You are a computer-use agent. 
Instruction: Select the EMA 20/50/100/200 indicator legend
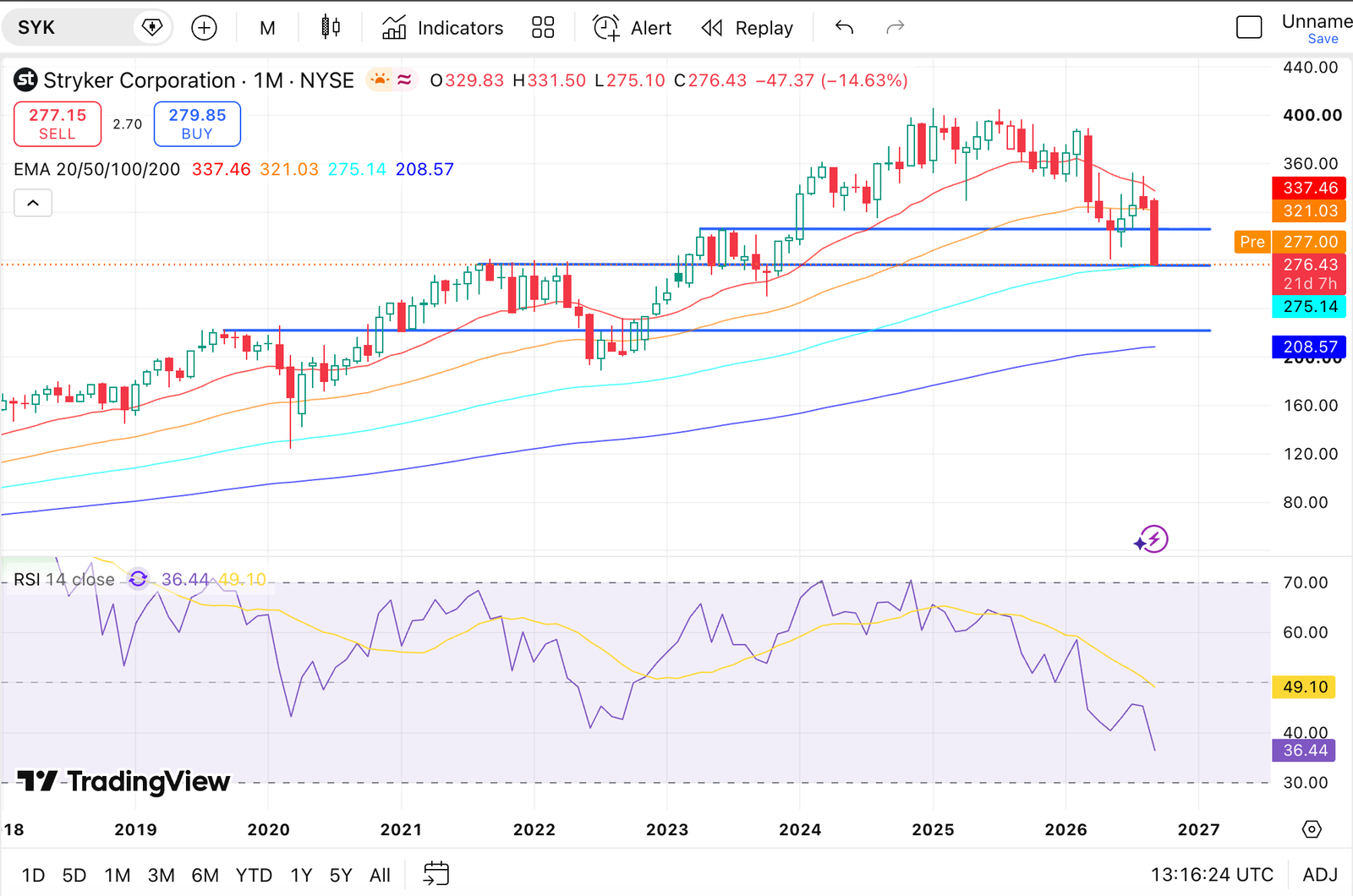coord(96,169)
